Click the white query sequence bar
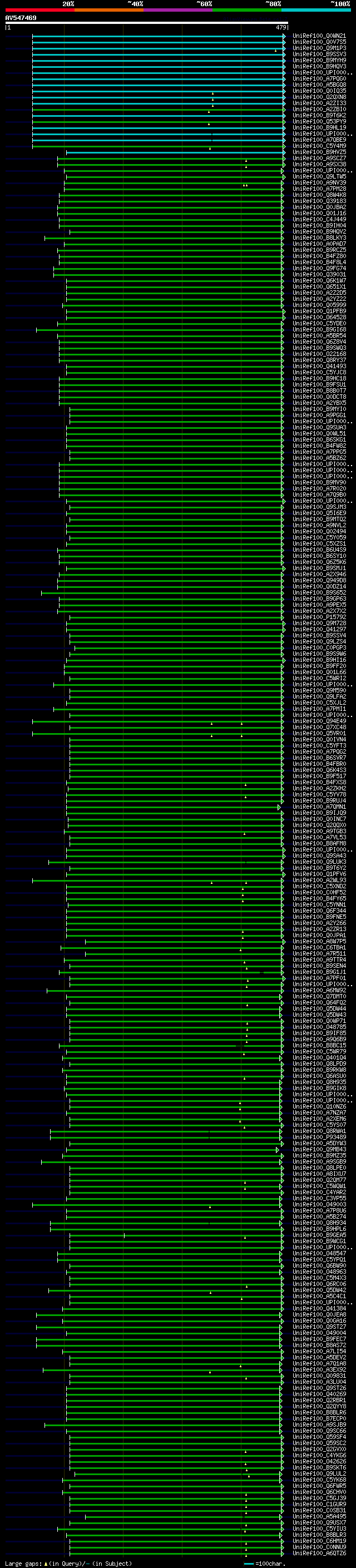356x1568 pixels. (x=147, y=22)
